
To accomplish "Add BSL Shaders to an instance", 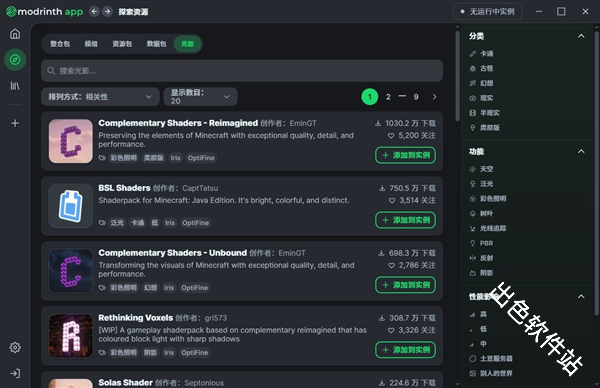I will (406, 220).
